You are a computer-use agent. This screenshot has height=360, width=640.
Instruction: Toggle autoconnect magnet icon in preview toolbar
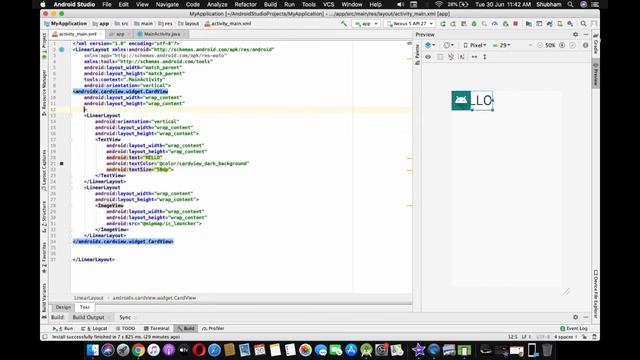tap(451, 57)
